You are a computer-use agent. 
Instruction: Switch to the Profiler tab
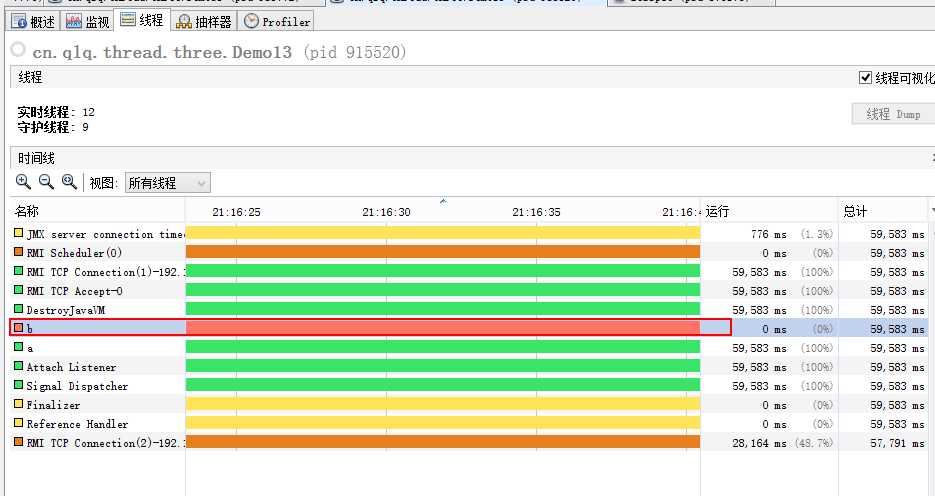(x=277, y=22)
